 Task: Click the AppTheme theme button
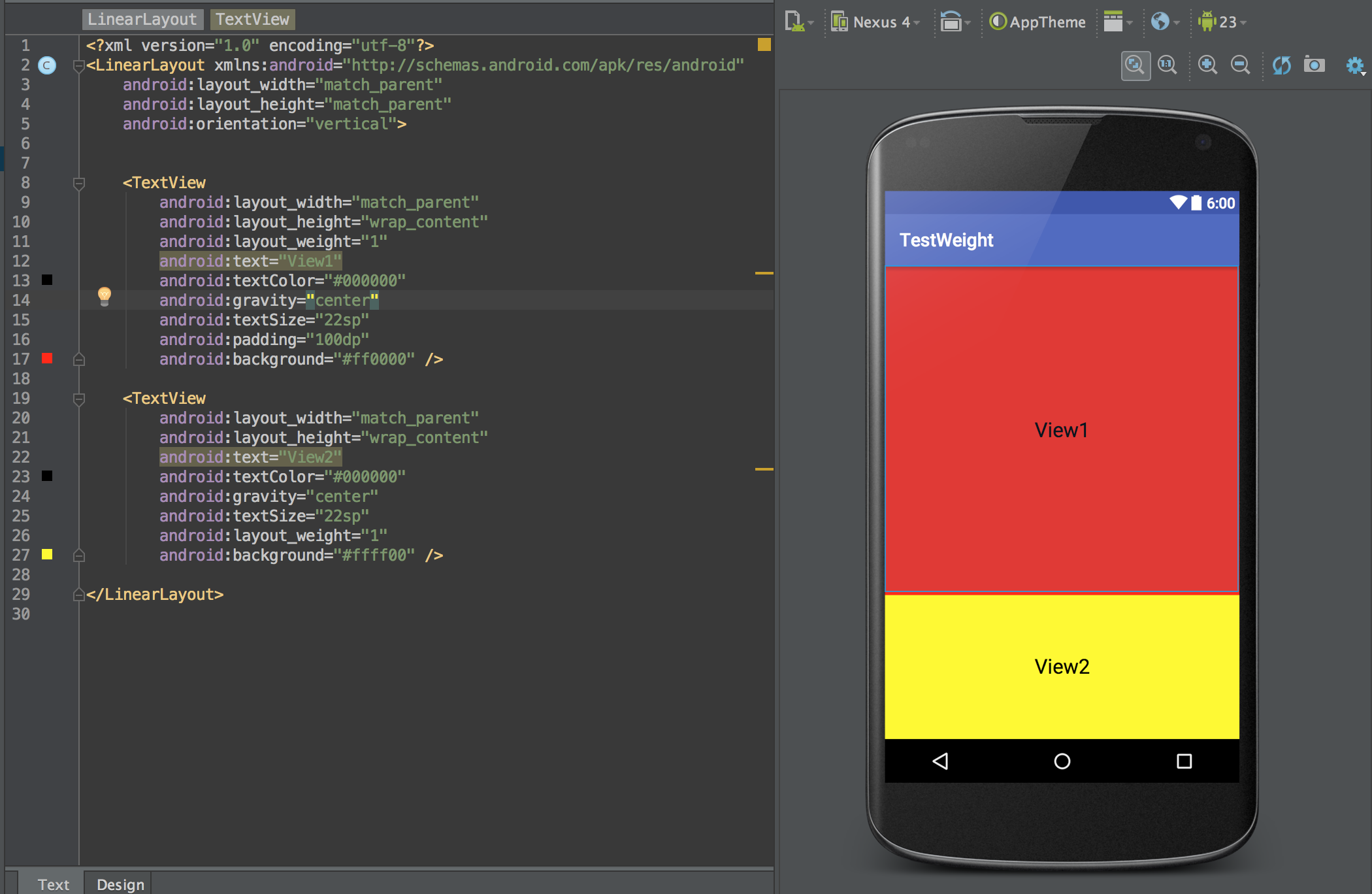1037,22
